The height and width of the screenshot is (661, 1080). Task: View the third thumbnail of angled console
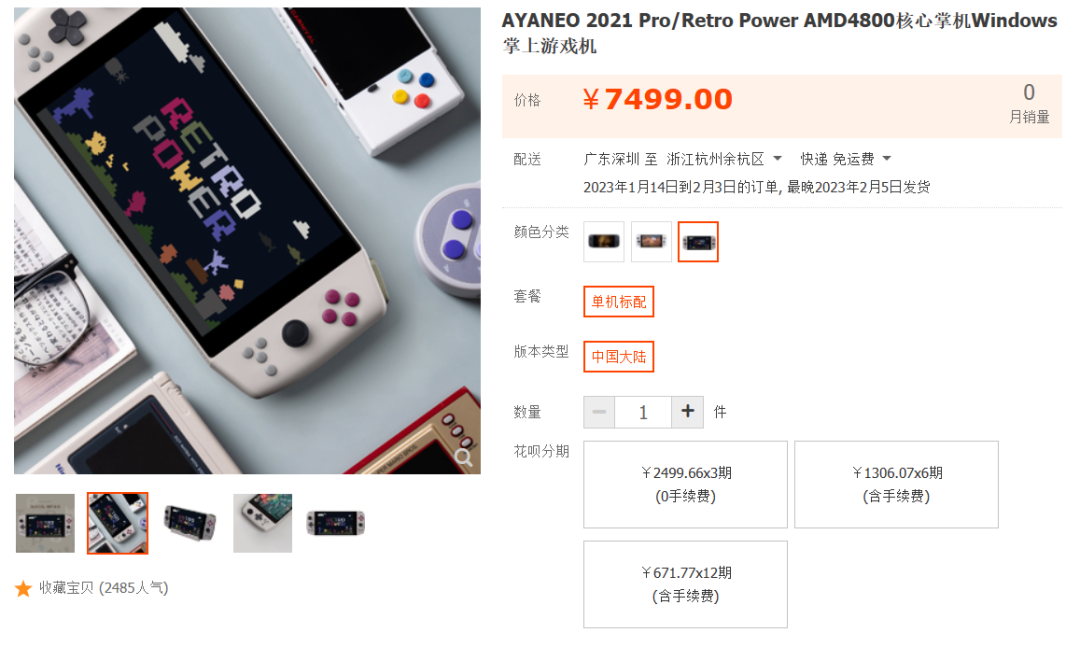[x=190, y=523]
